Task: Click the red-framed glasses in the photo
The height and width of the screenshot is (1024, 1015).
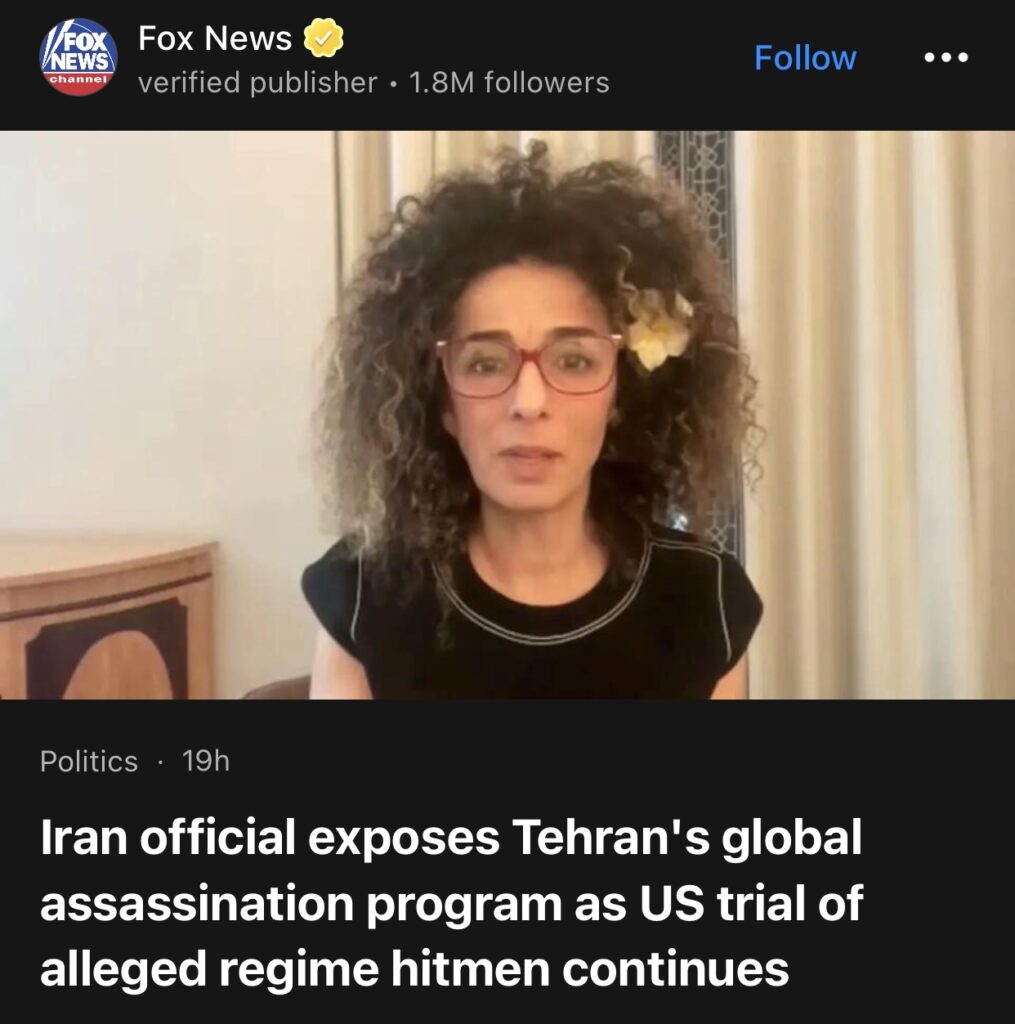Action: point(529,364)
